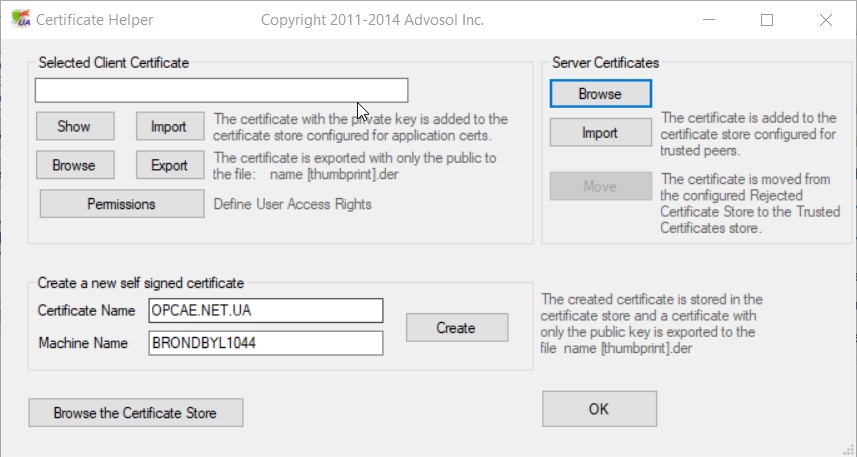Import a server certificate to trusted peers

tap(601, 132)
